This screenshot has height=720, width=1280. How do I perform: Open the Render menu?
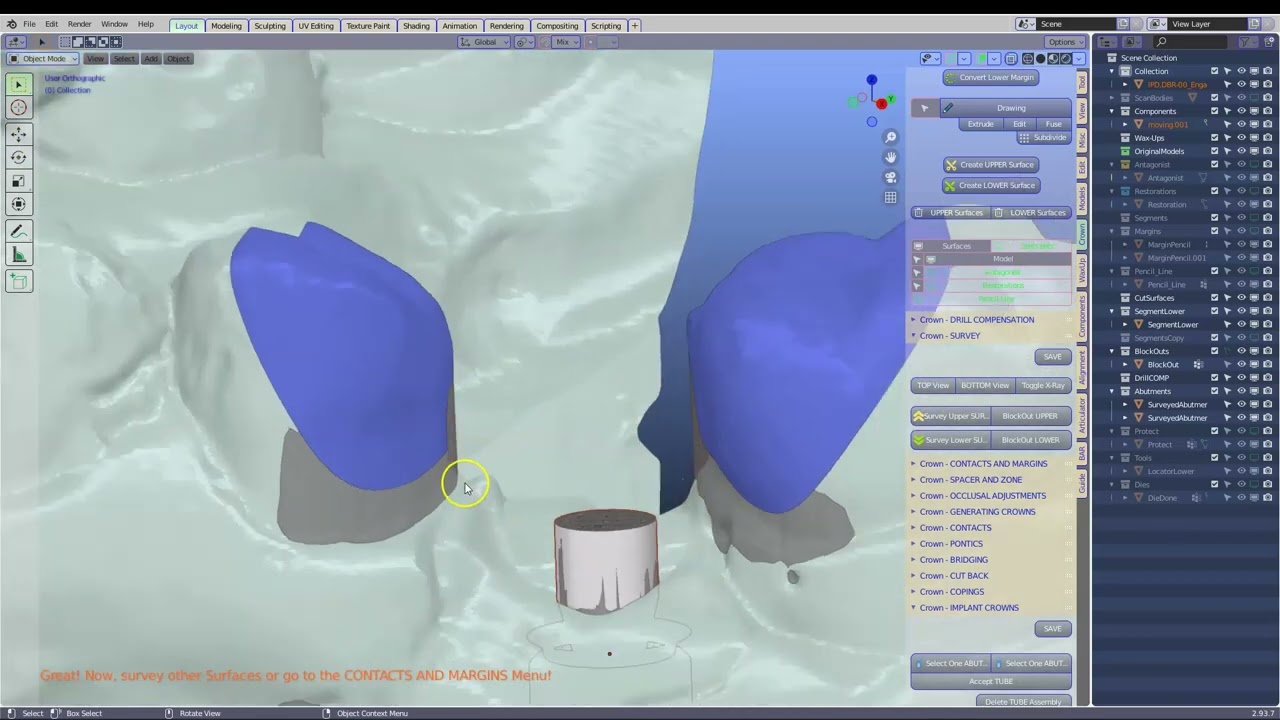(x=79, y=24)
